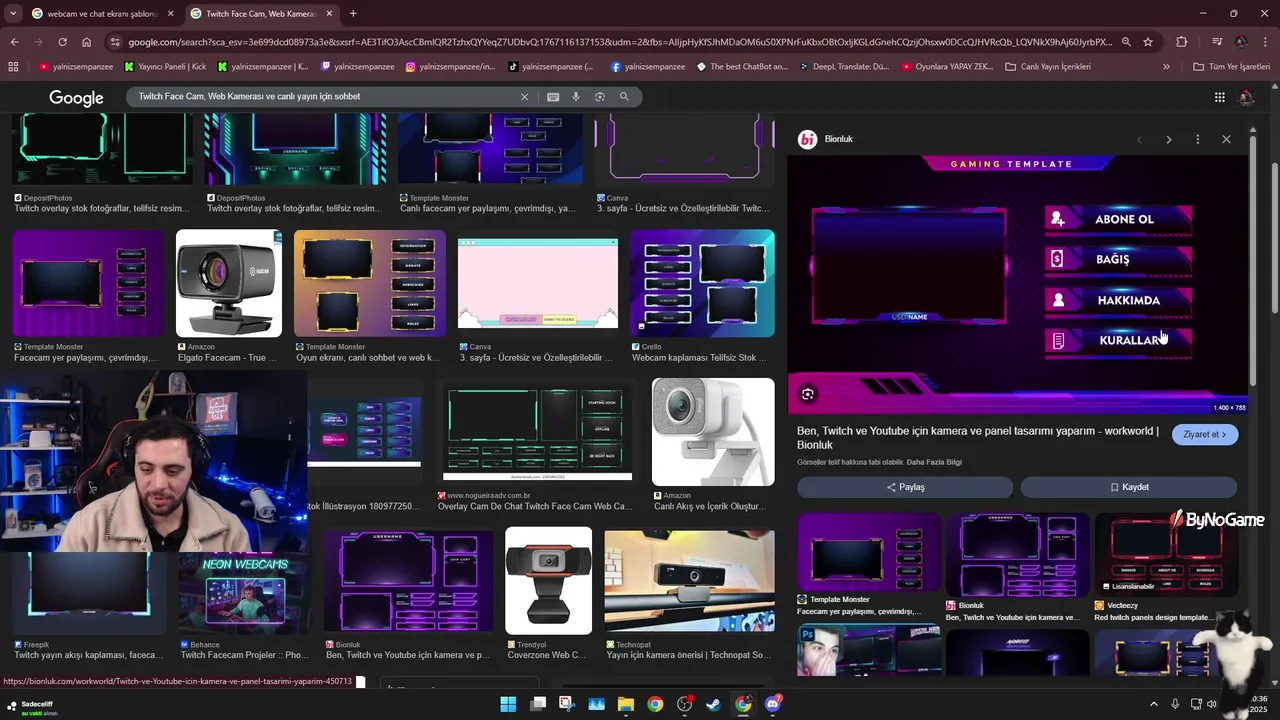Open the related Bionluk purple overlay image

[x=1018, y=555]
